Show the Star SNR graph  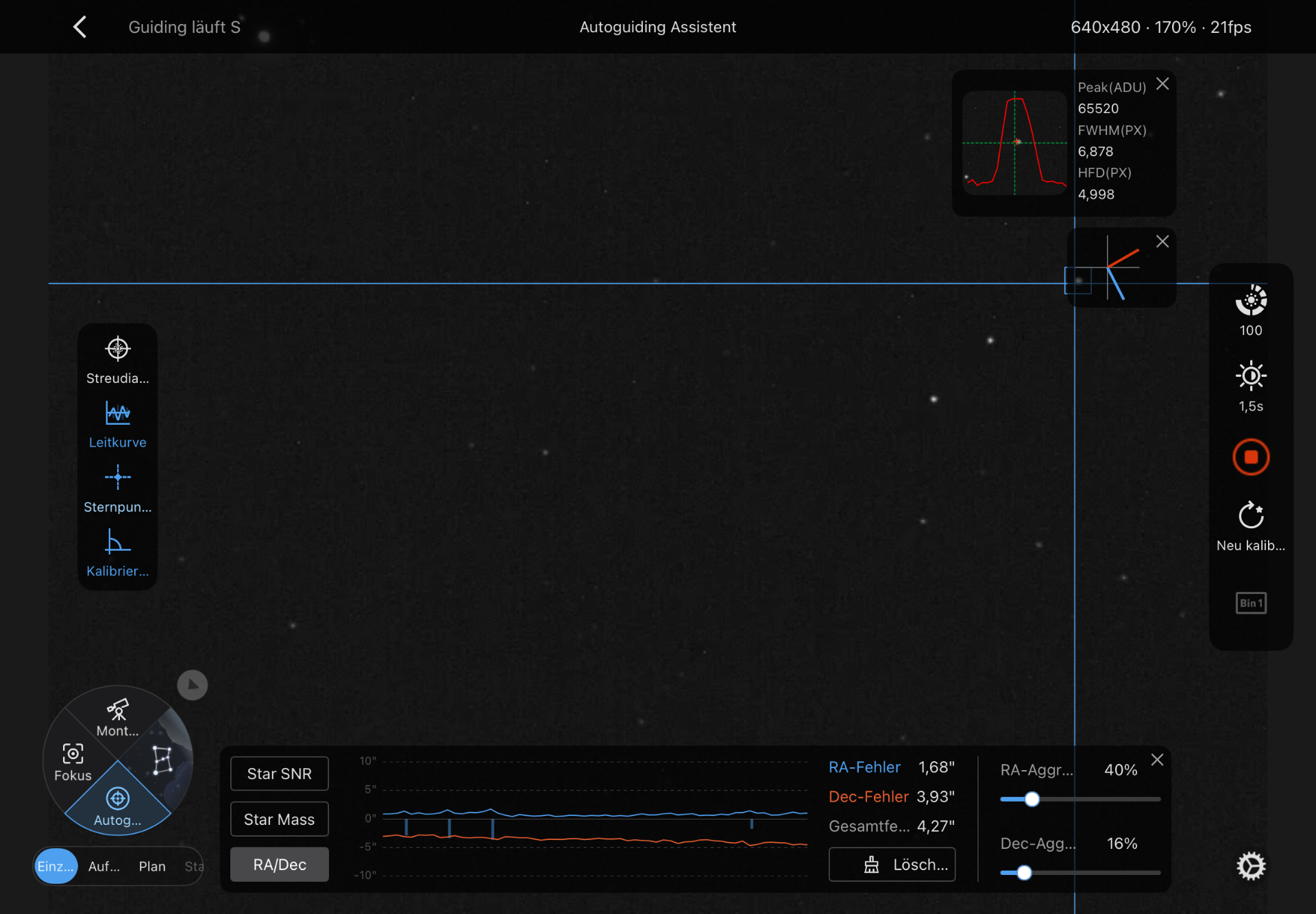[x=280, y=774]
